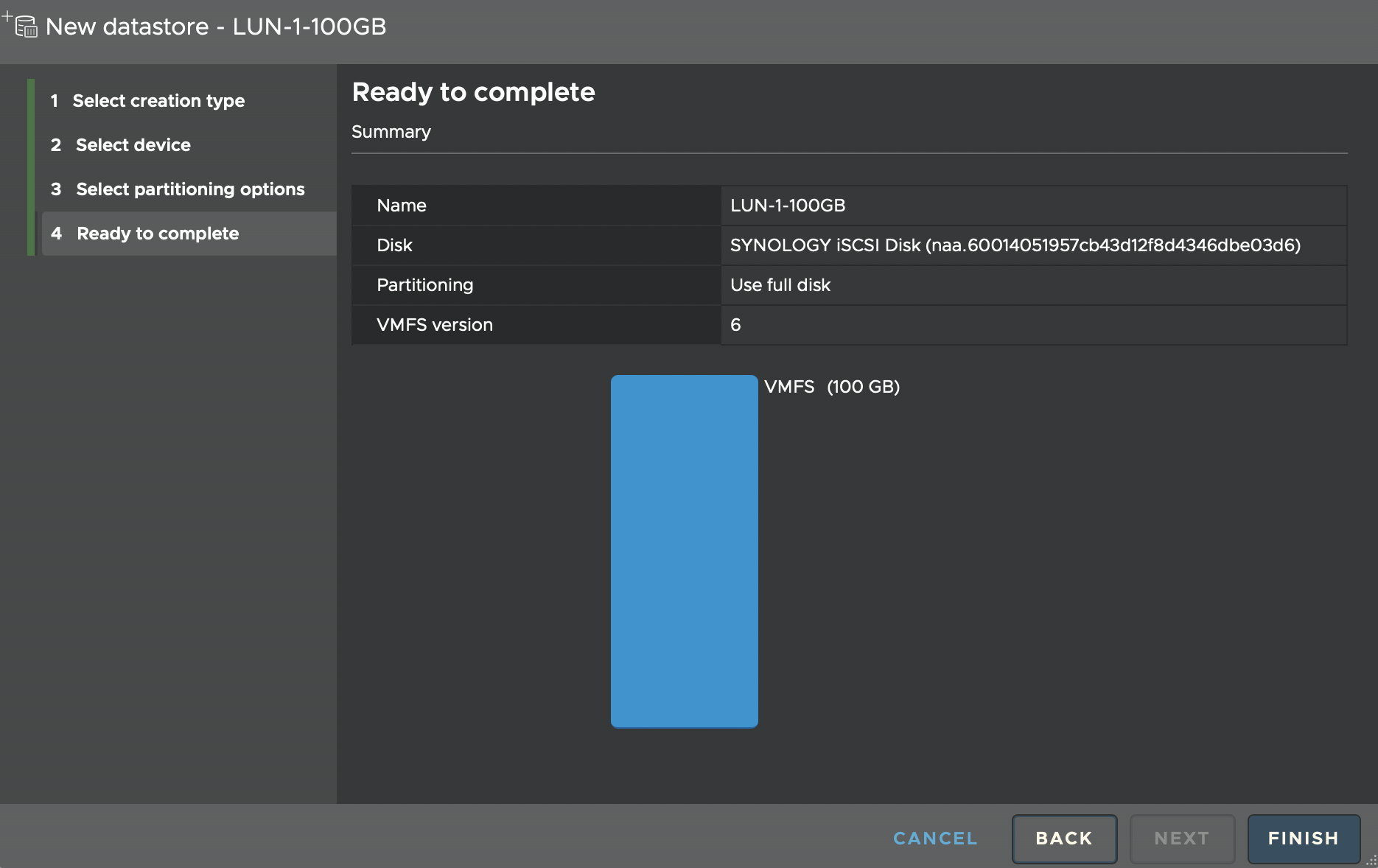Click the Disk row label

tap(394, 245)
